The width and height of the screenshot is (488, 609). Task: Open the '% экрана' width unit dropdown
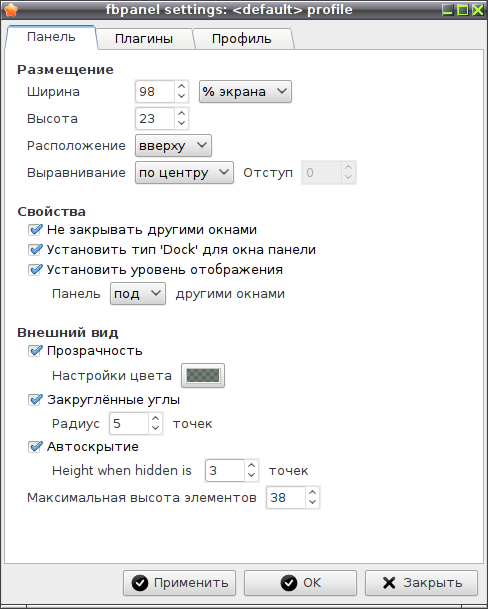tap(245, 92)
